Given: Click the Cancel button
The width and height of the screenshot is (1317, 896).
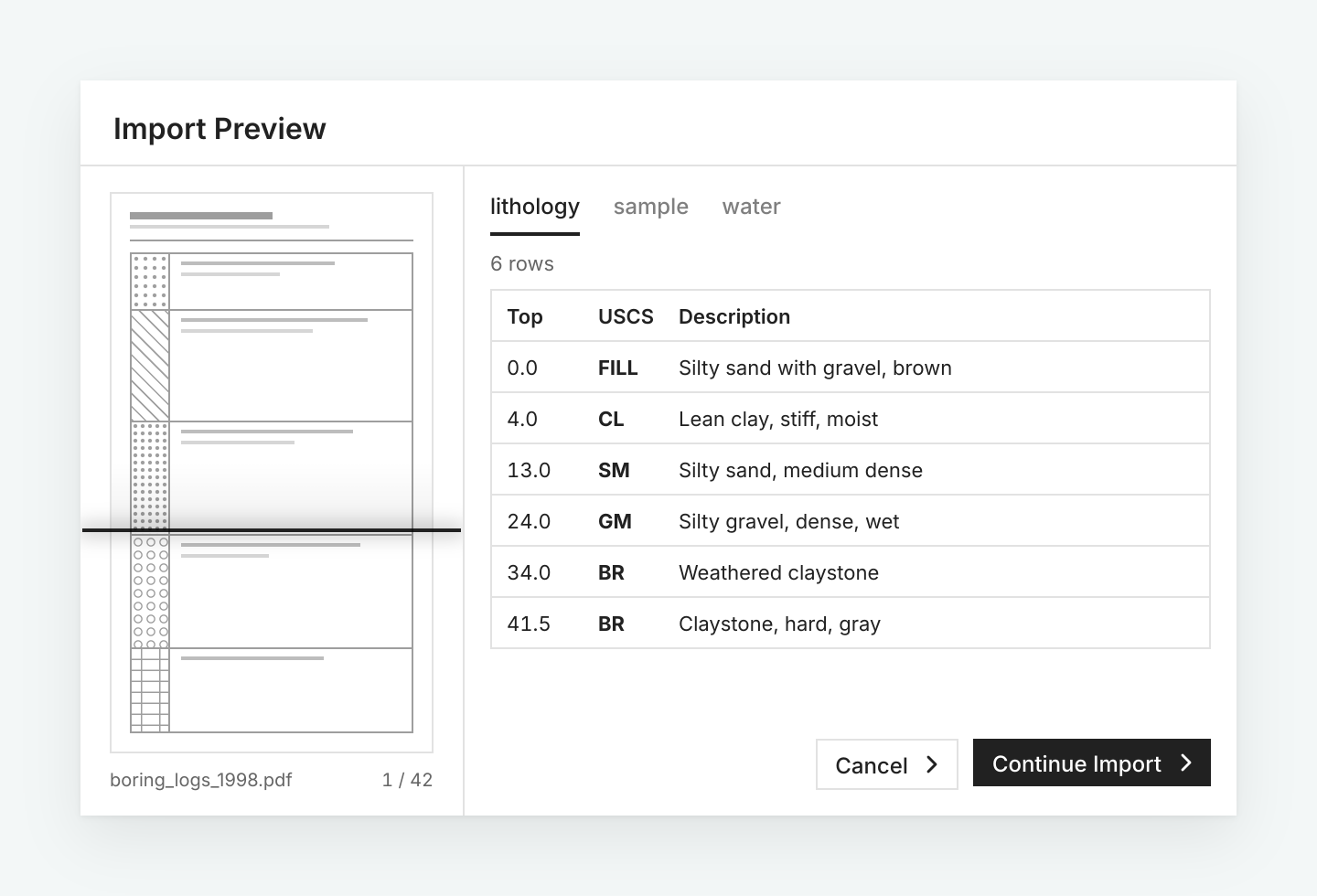Looking at the screenshot, I should pyautogui.click(x=887, y=764).
